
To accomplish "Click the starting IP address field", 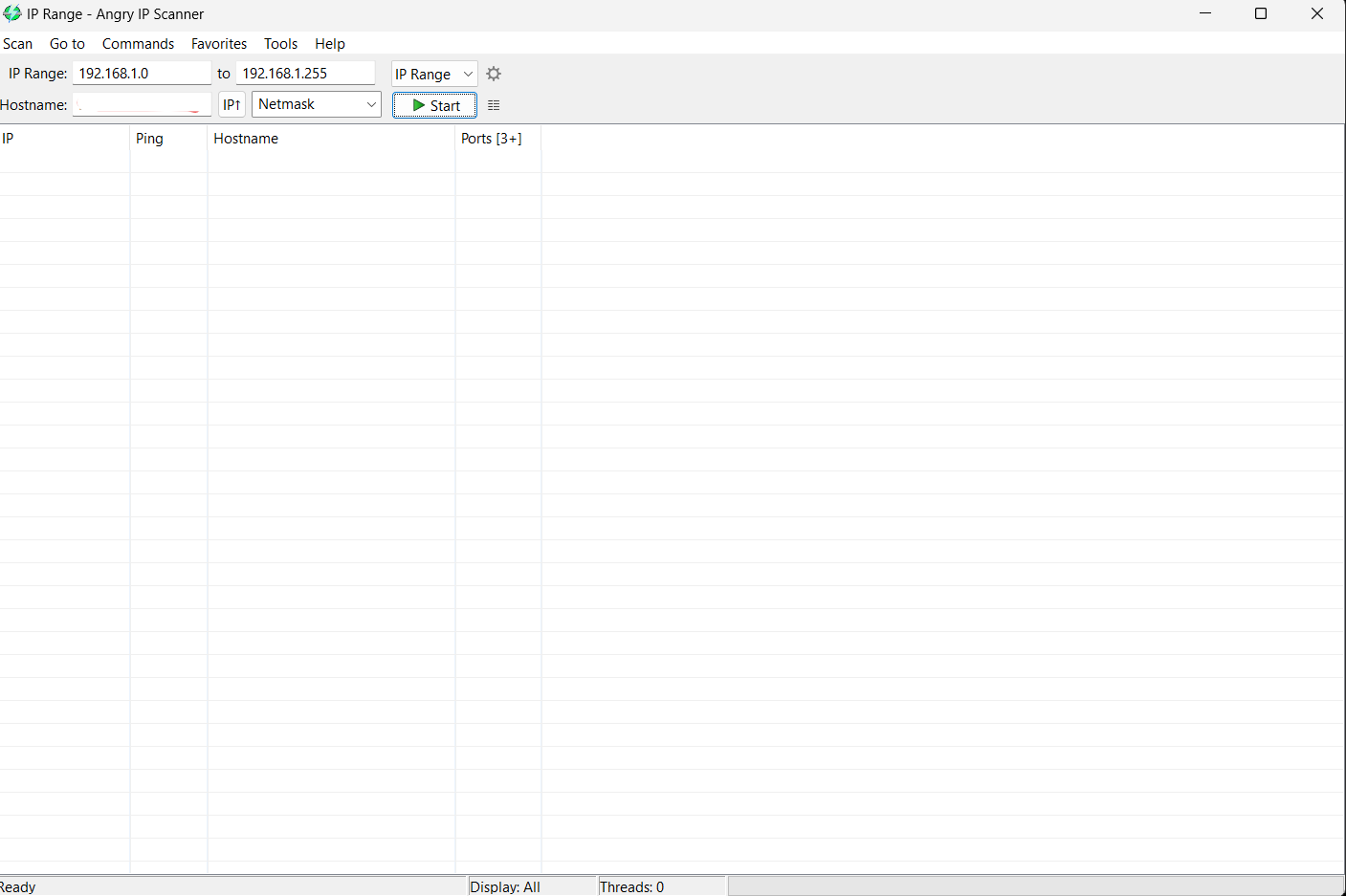I will (141, 74).
